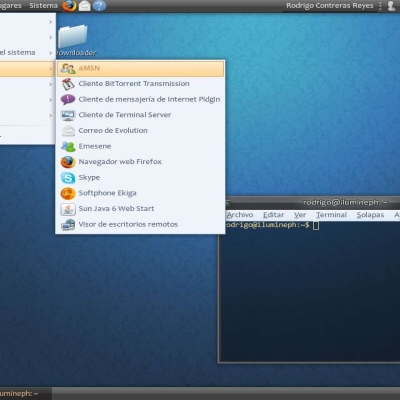Open the Lugares panel menu

click(11, 6)
